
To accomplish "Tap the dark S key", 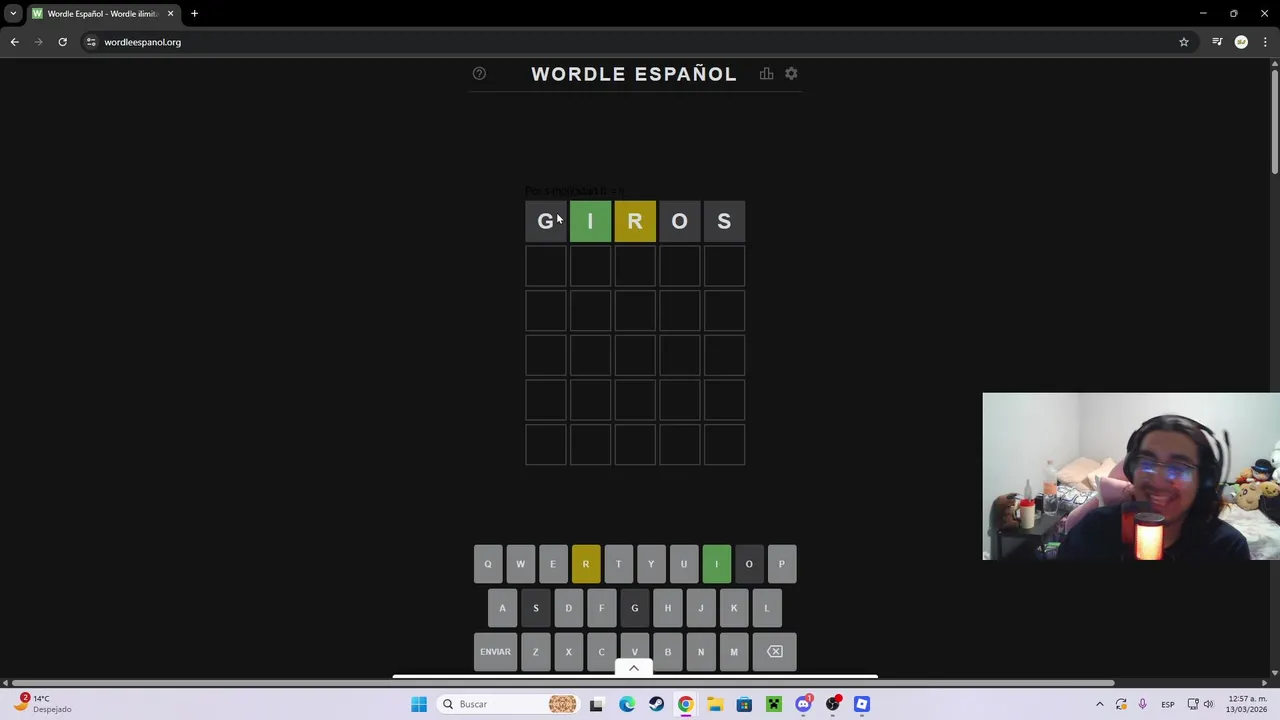I will pyautogui.click(x=535, y=608).
